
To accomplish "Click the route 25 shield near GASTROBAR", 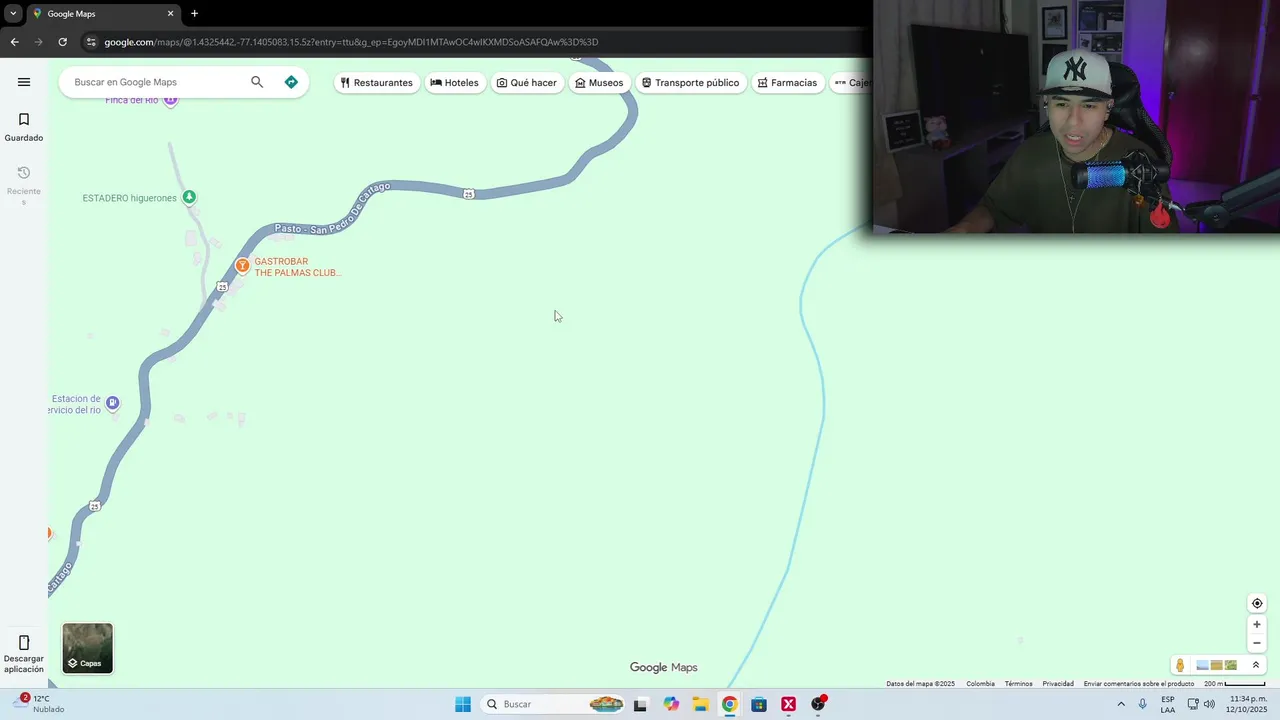I will pos(222,287).
